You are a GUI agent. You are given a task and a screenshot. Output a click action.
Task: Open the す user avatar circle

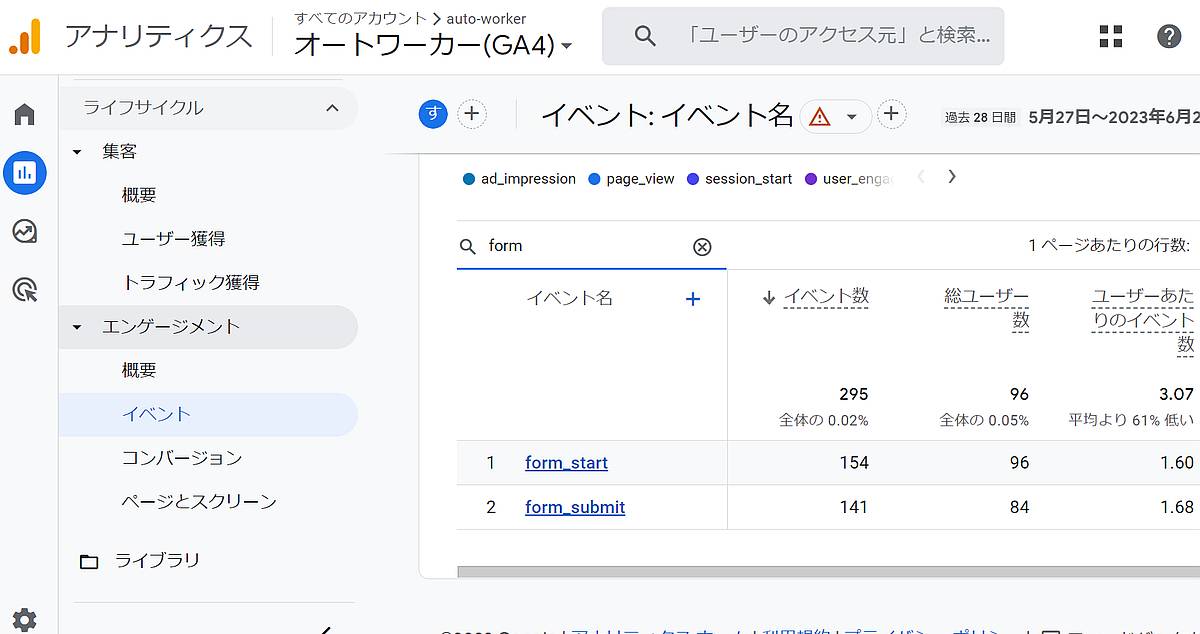(x=433, y=114)
